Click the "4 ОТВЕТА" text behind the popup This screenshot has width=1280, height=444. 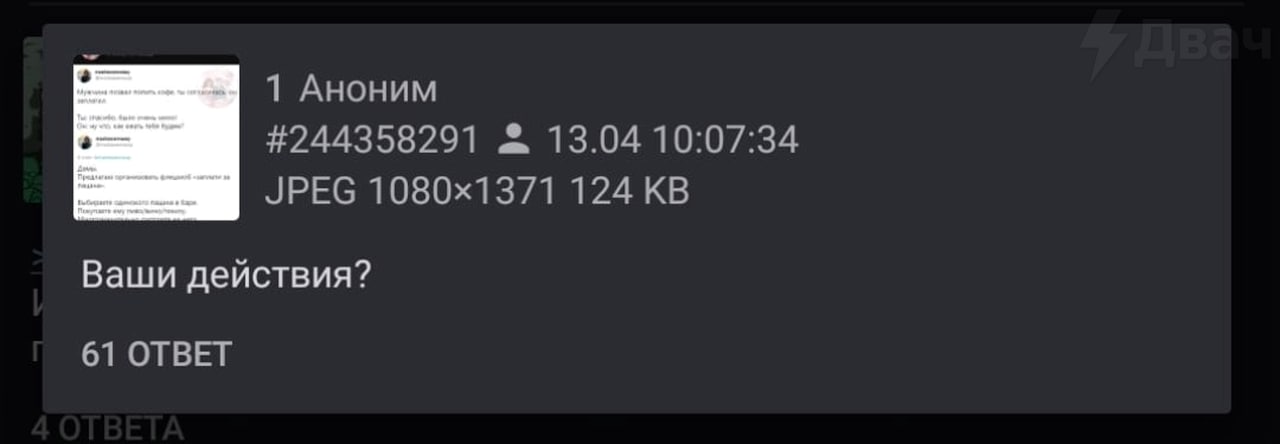107,429
